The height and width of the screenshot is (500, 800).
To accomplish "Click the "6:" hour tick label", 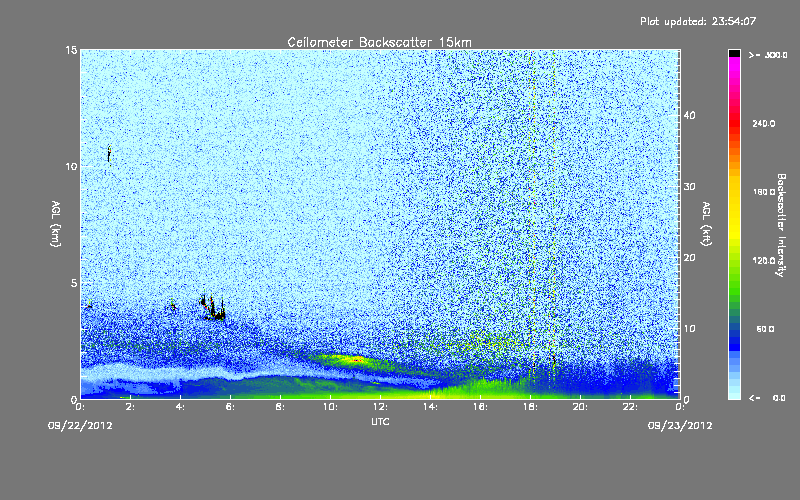I will pyautogui.click(x=231, y=407).
